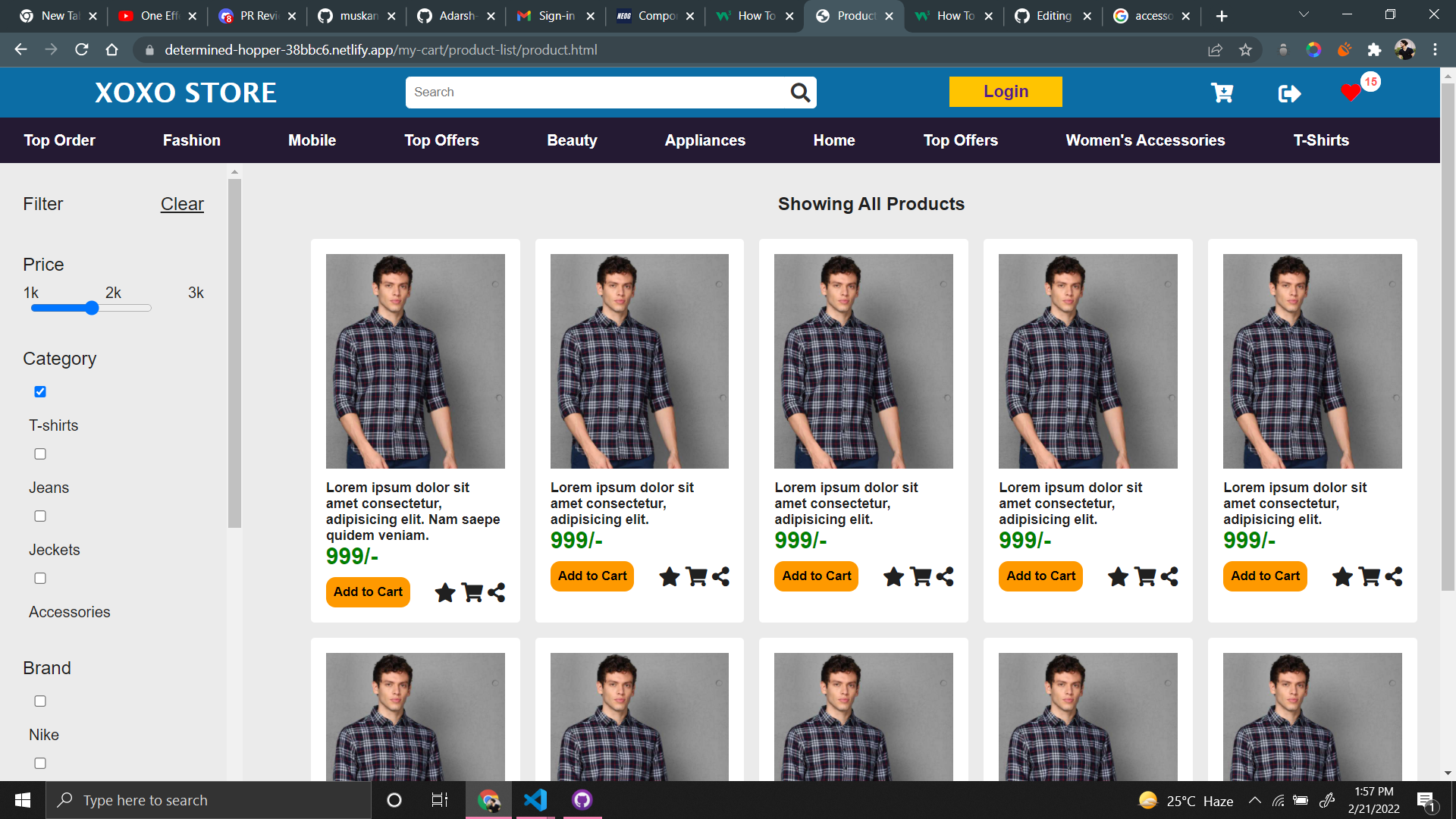Adjust the price range slider handle
Image resolution: width=1456 pixels, height=819 pixels.
(x=91, y=307)
